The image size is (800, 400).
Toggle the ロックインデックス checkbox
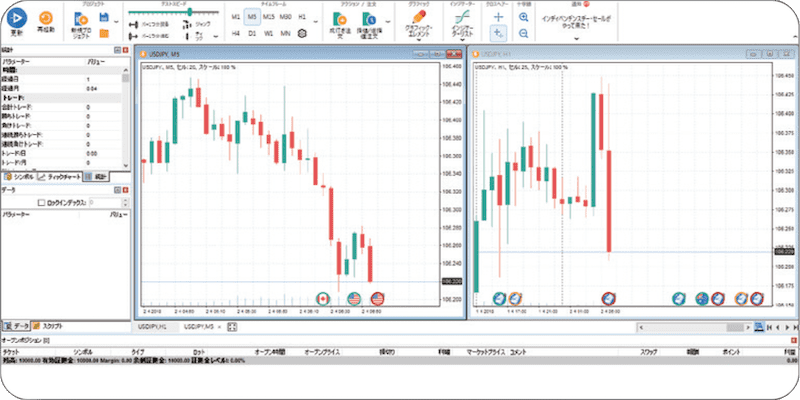41,202
